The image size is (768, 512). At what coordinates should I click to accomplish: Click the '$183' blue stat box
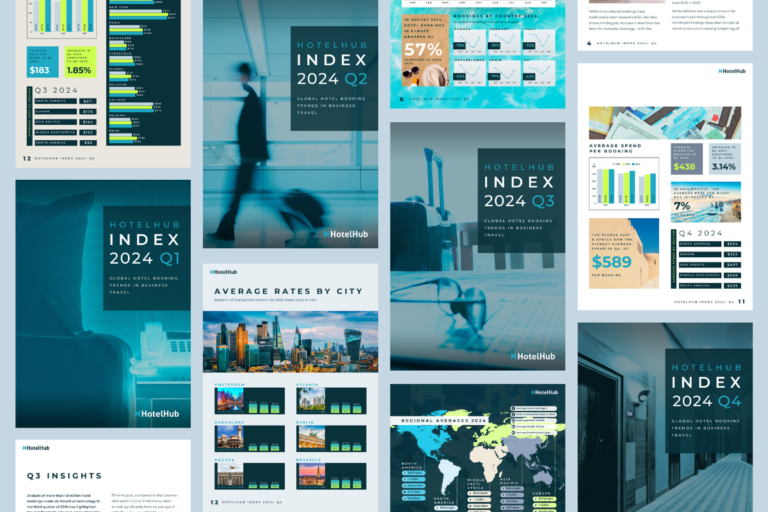click(43, 62)
